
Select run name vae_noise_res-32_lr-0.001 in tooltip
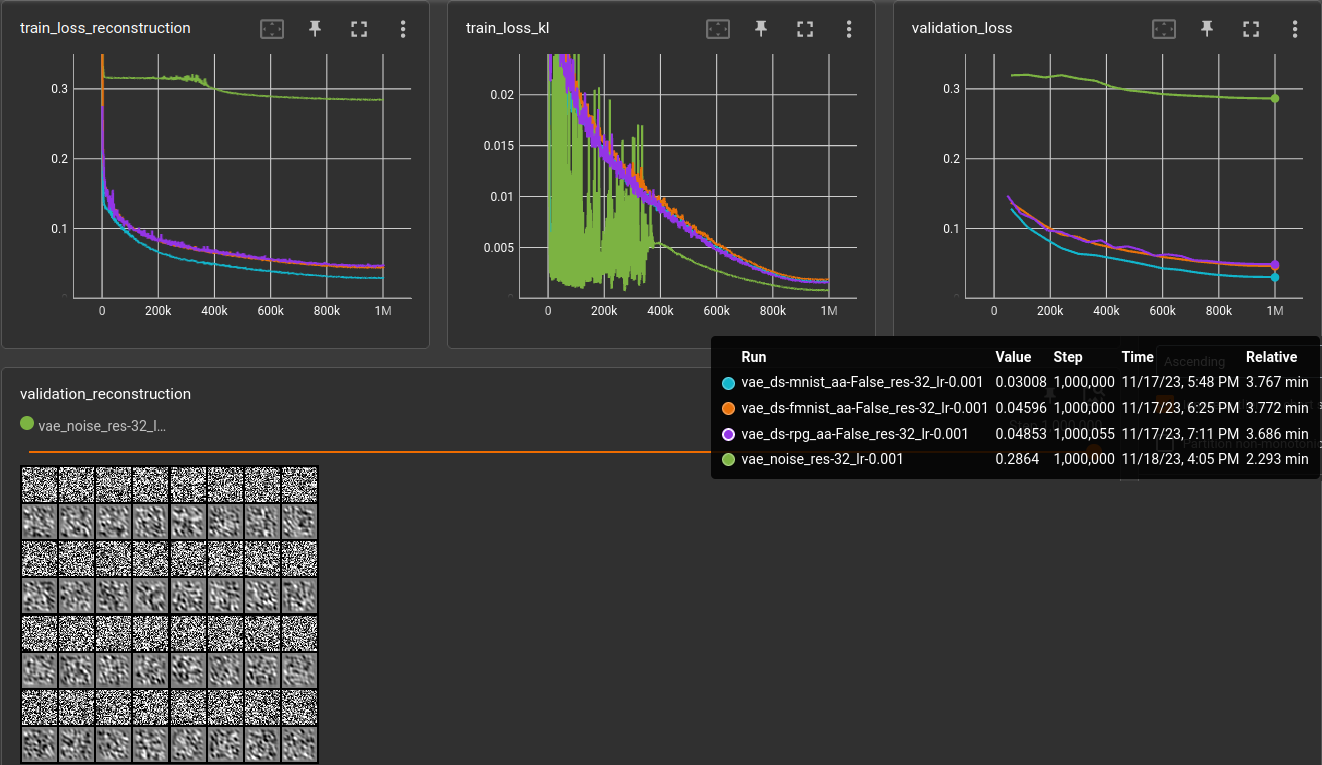822,459
